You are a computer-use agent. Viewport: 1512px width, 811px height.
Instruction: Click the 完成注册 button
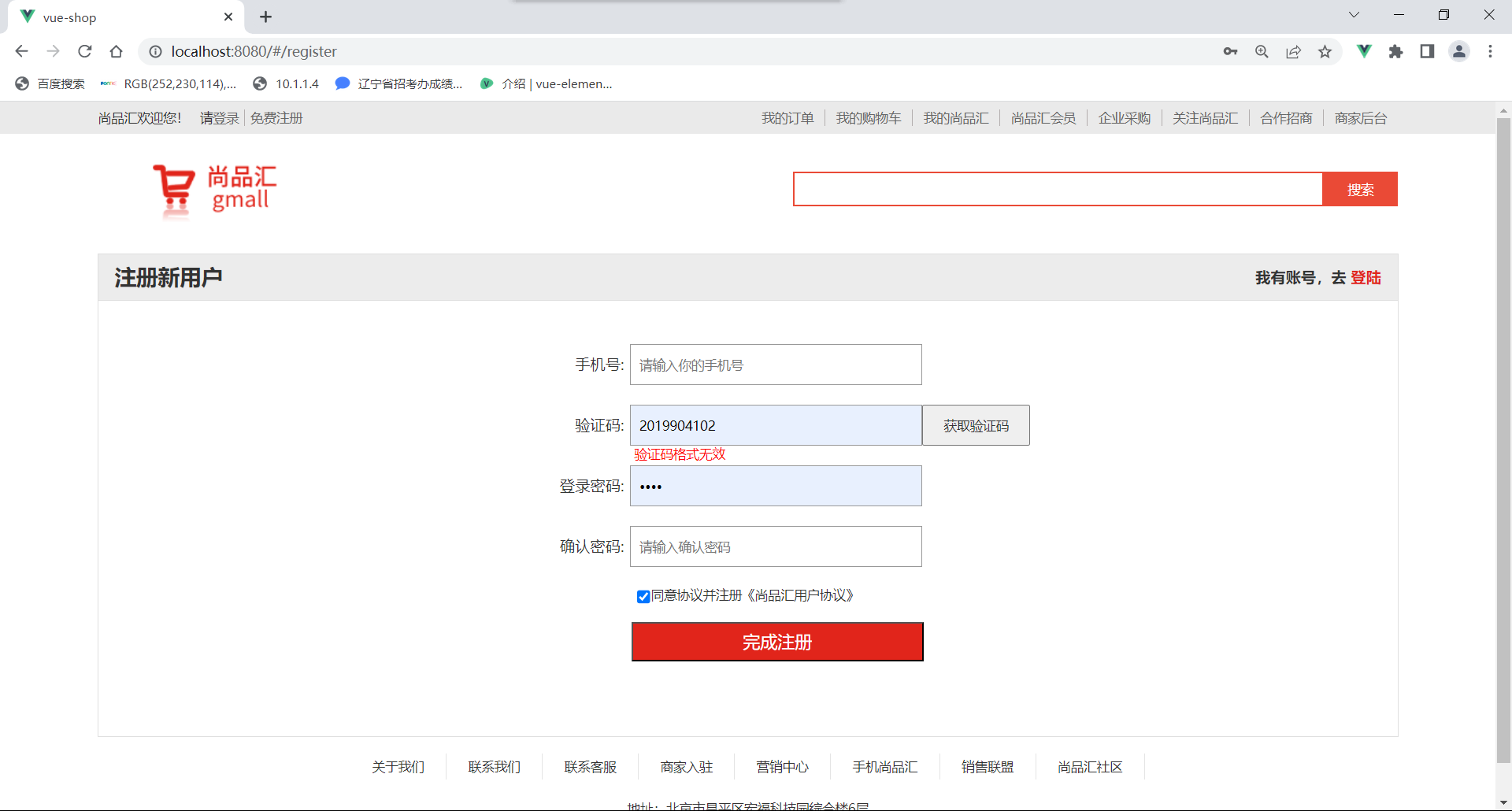tap(777, 642)
